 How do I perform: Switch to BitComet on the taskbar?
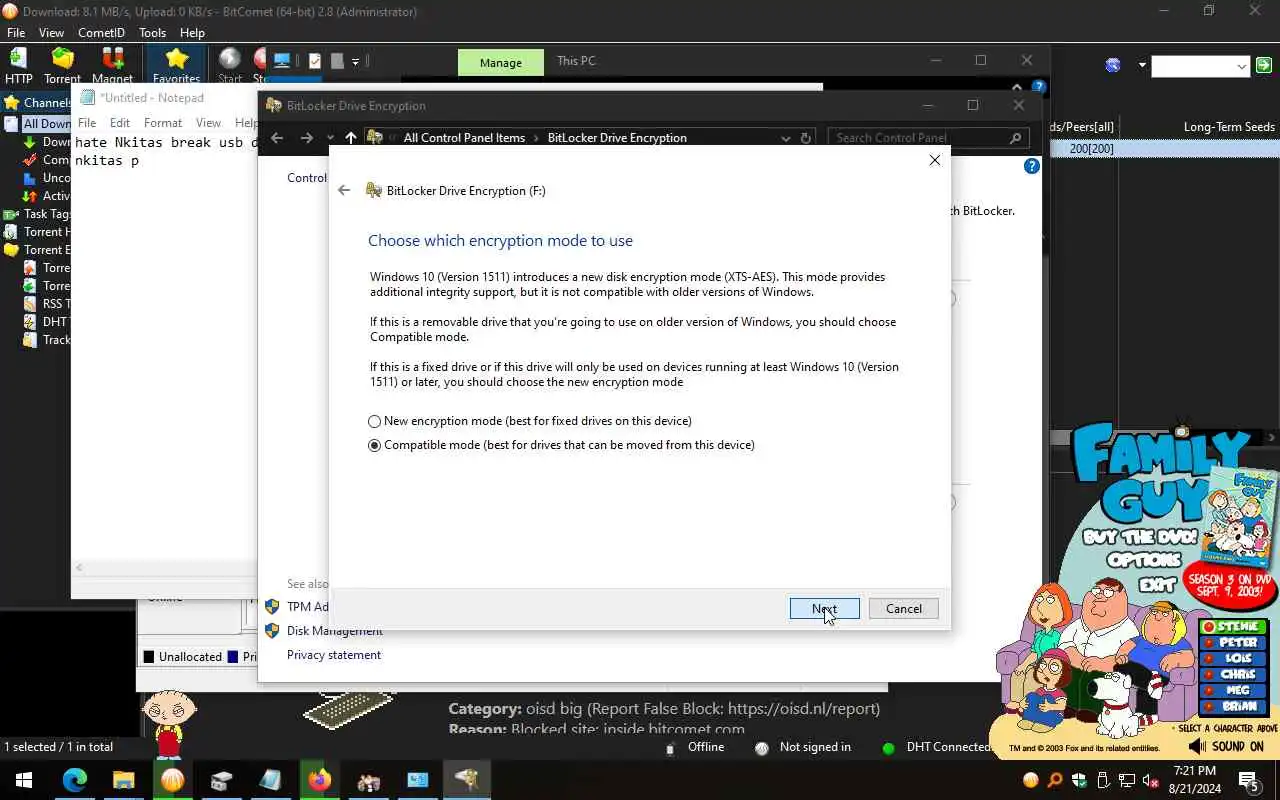(172, 780)
